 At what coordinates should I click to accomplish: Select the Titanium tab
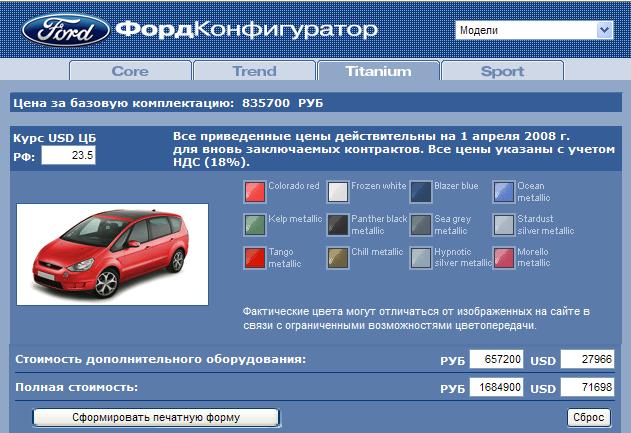click(x=378, y=71)
